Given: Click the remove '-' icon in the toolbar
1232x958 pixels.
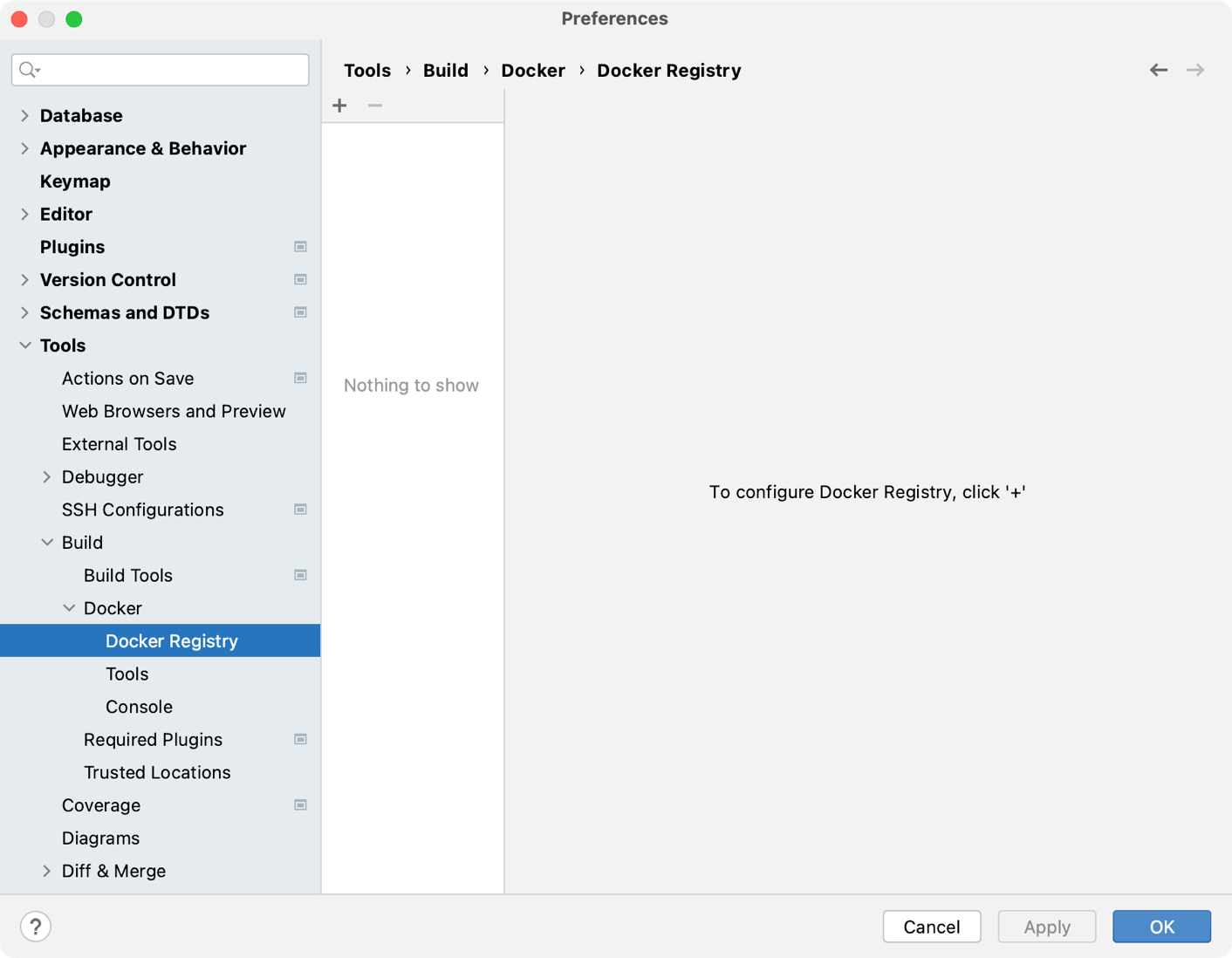Looking at the screenshot, I should pyautogui.click(x=374, y=106).
